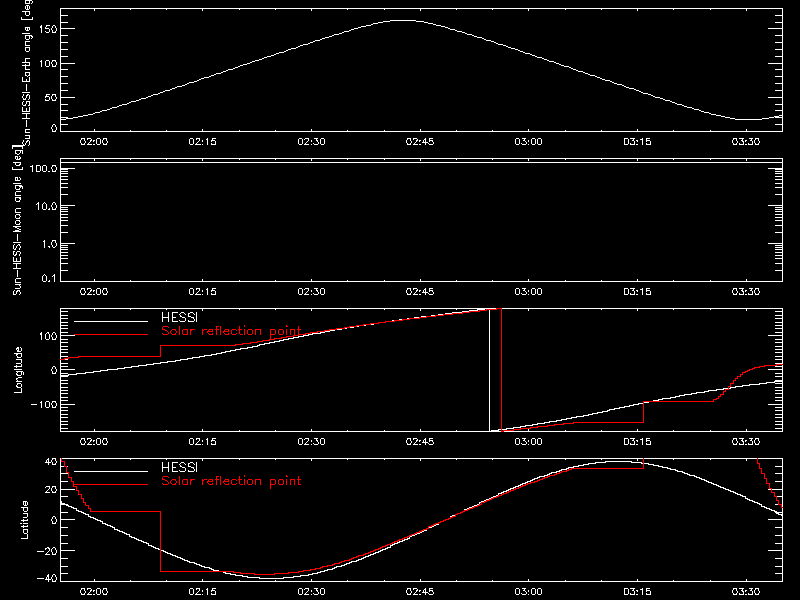Click 02:45 time label under Longitude plot

[420, 442]
